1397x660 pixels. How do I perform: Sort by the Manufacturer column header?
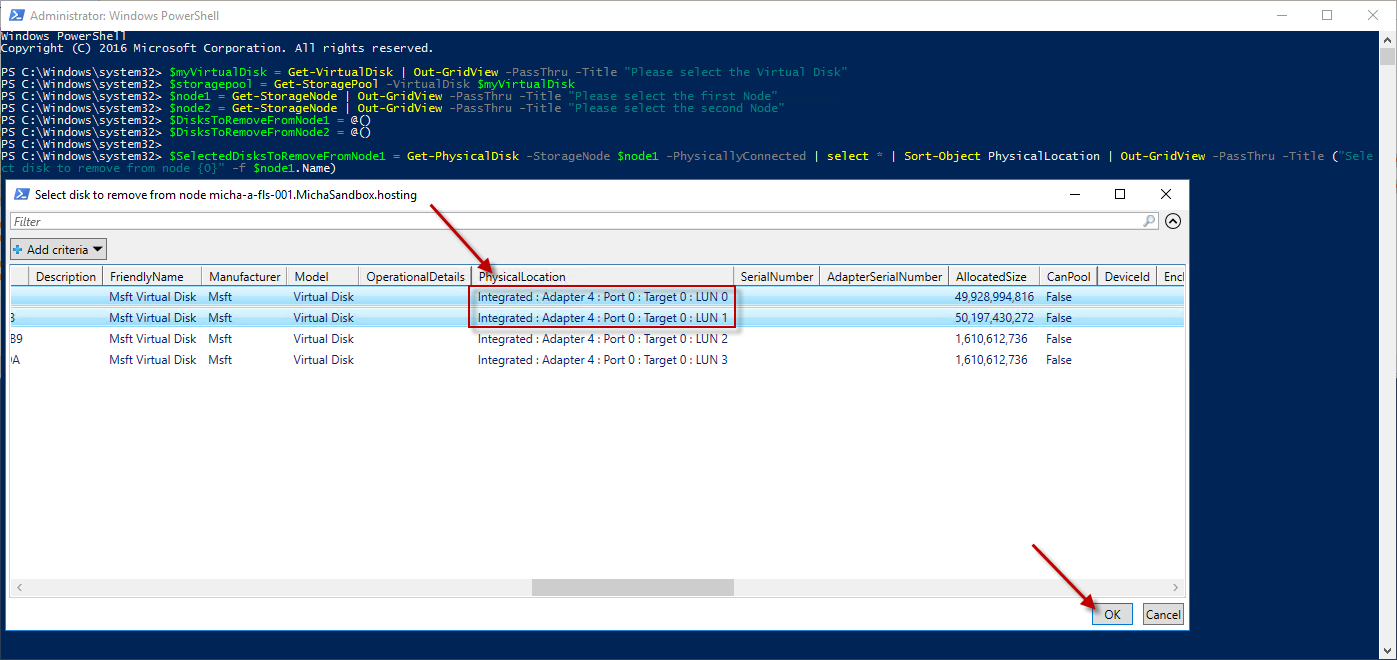pyautogui.click(x=244, y=277)
